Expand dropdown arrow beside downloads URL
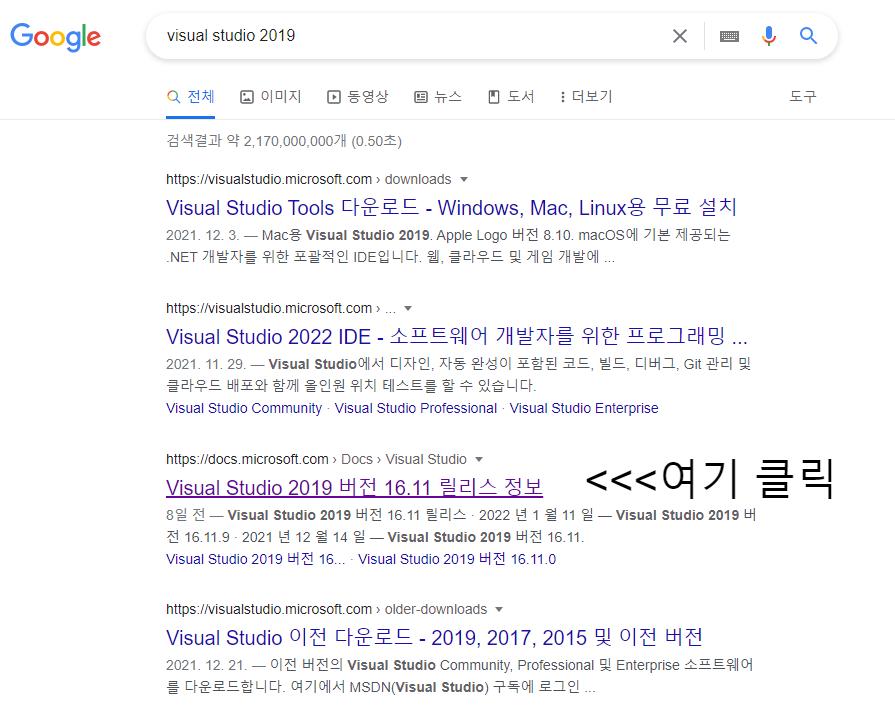Screen dimensions: 895x718 [464, 180]
